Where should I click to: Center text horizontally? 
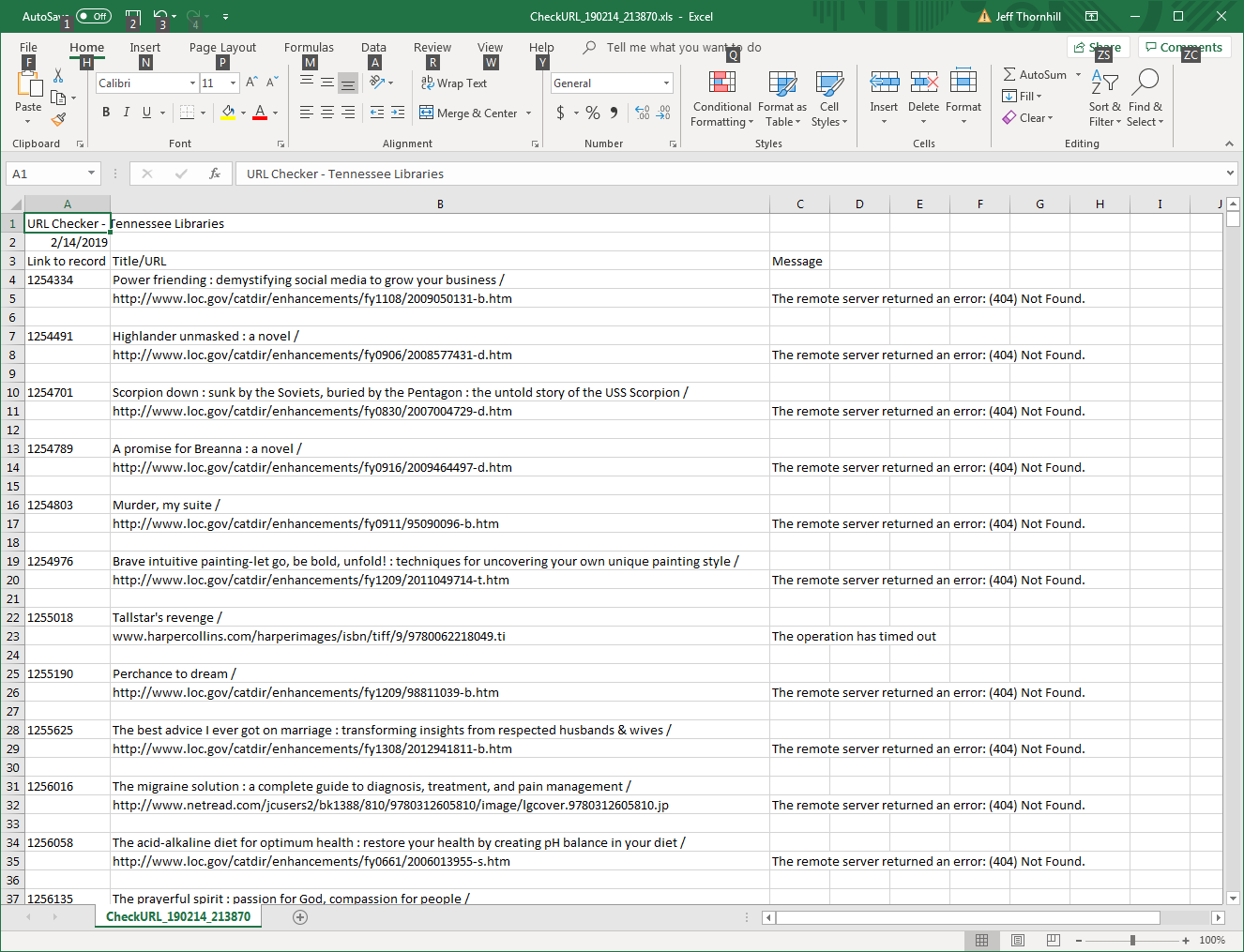pyautogui.click(x=327, y=113)
